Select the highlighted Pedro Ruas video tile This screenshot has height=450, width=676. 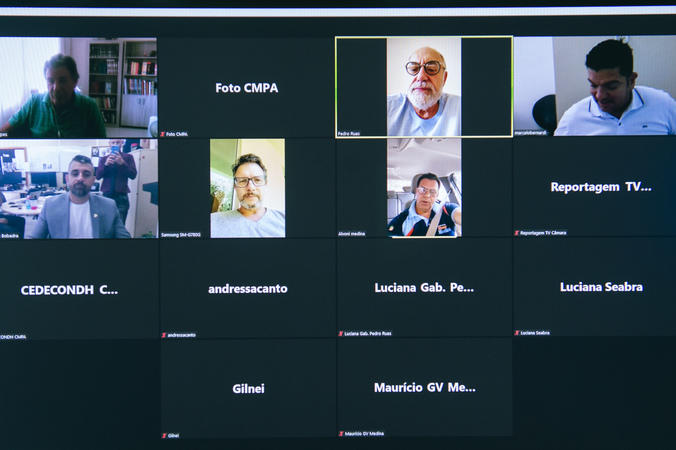click(424, 87)
